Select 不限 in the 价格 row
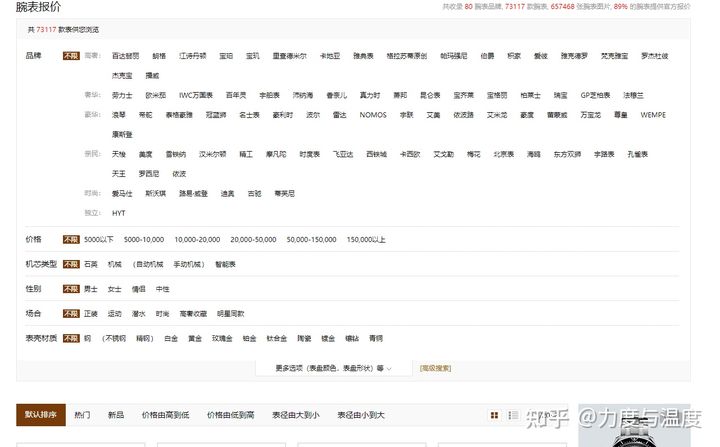Image resolution: width=720 pixels, height=447 pixels. click(71, 240)
